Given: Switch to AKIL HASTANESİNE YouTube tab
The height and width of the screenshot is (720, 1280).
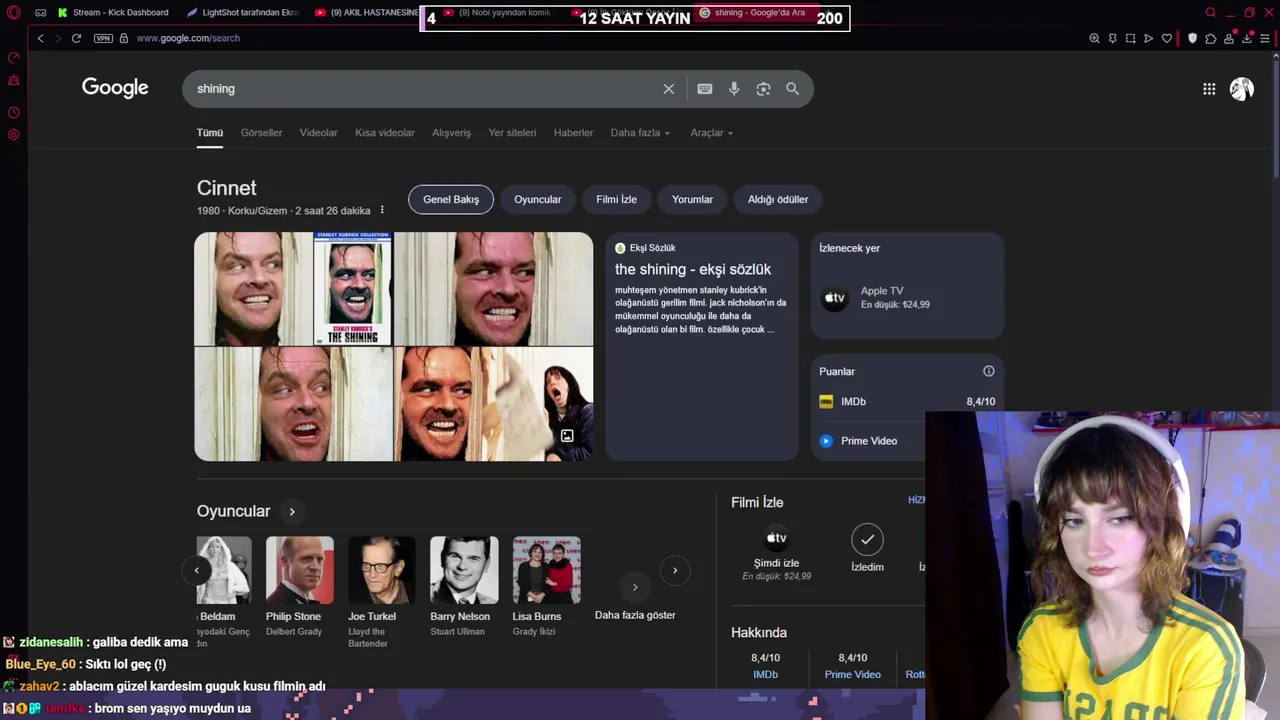Looking at the screenshot, I should [366, 12].
